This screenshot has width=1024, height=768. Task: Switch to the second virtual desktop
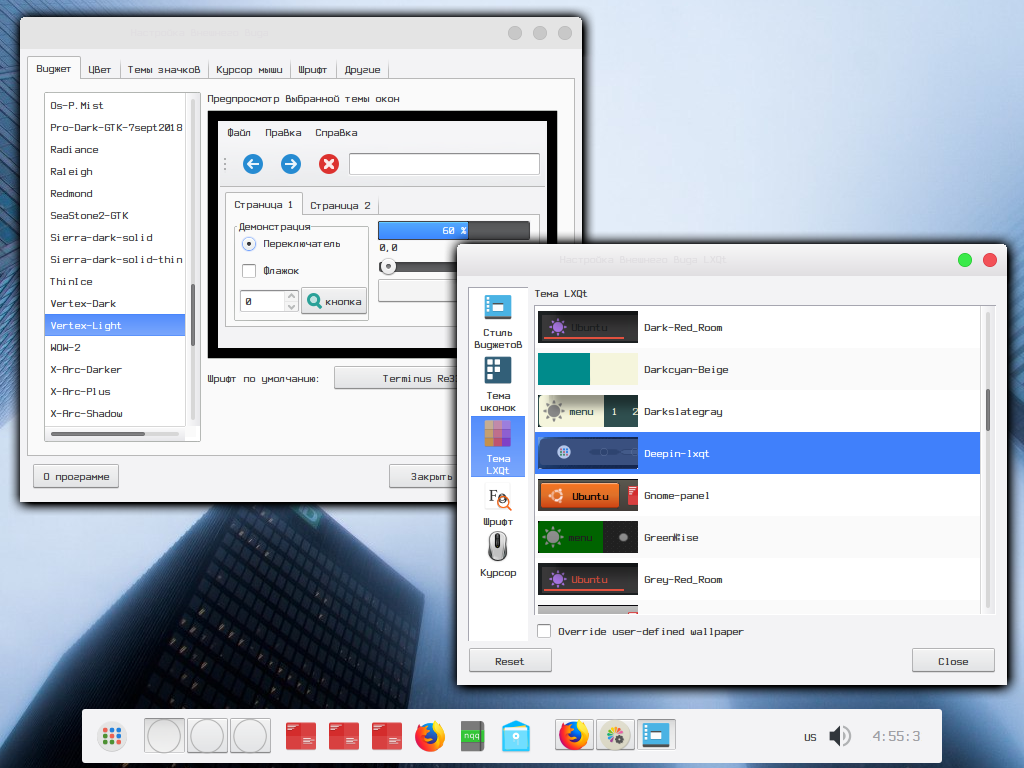tap(207, 736)
